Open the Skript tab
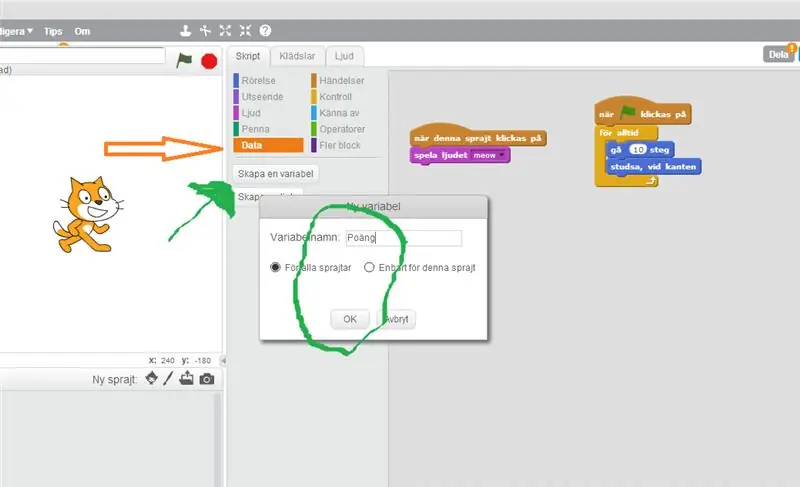800x487 pixels. pyautogui.click(x=248, y=56)
